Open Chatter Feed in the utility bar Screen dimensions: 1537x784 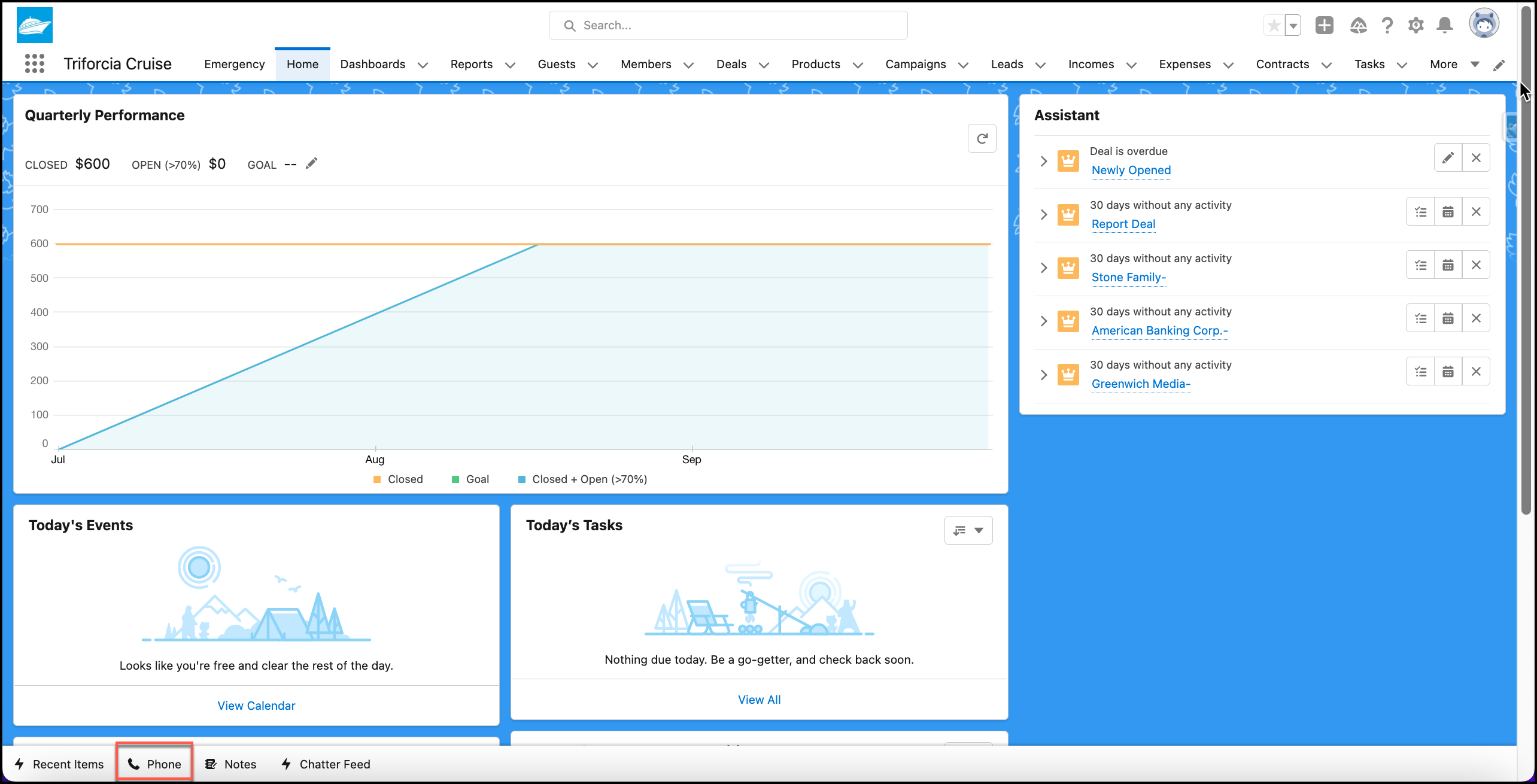pyautogui.click(x=326, y=764)
